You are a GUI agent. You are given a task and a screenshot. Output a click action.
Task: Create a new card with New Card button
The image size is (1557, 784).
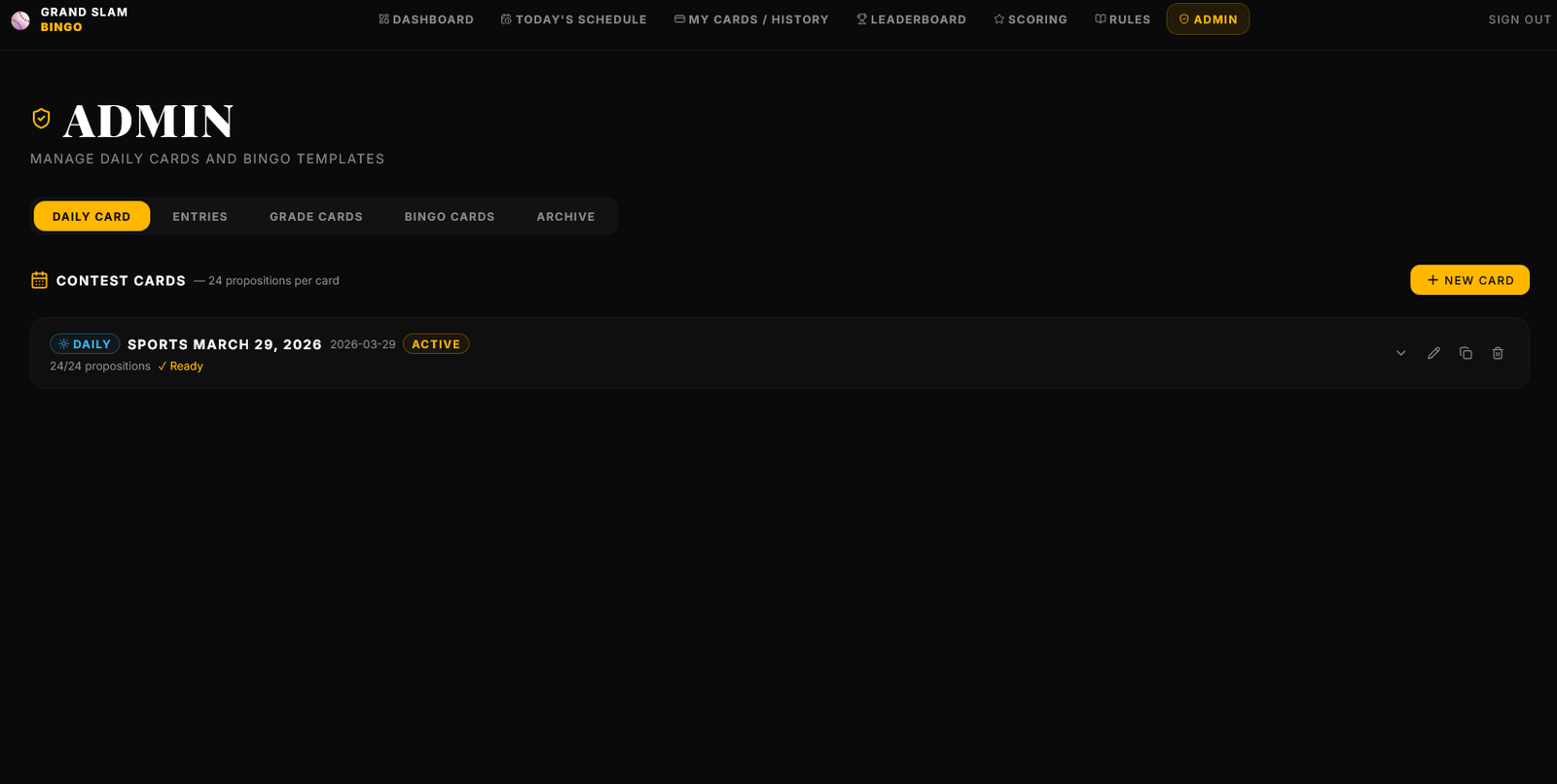[x=1469, y=280]
